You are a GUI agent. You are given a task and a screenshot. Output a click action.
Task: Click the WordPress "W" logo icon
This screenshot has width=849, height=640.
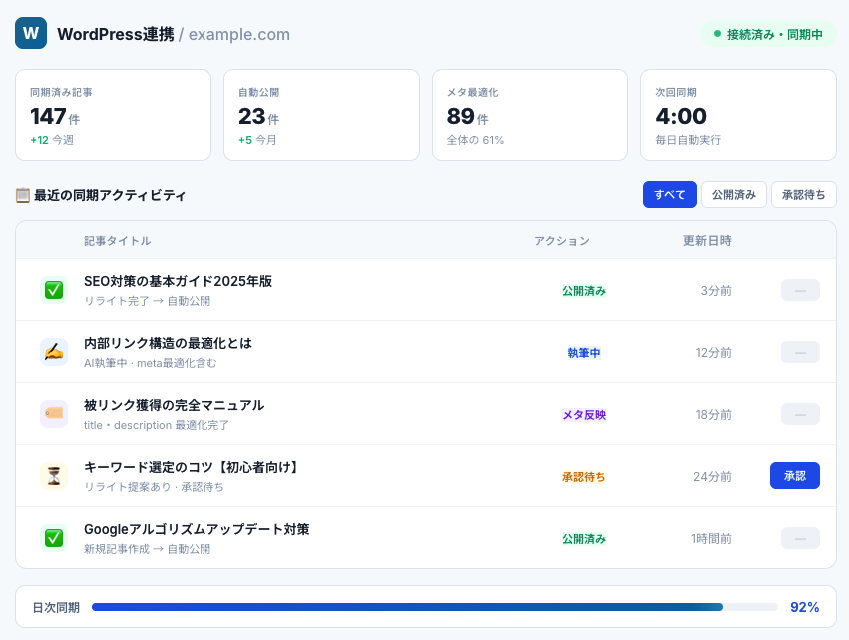[x=30, y=33]
